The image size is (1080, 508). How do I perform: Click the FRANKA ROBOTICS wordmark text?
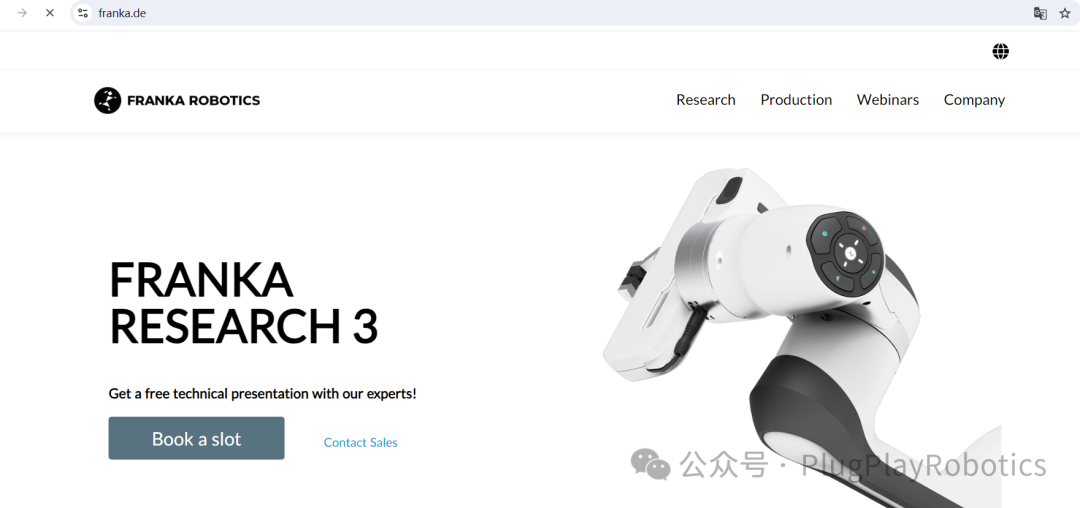194,100
